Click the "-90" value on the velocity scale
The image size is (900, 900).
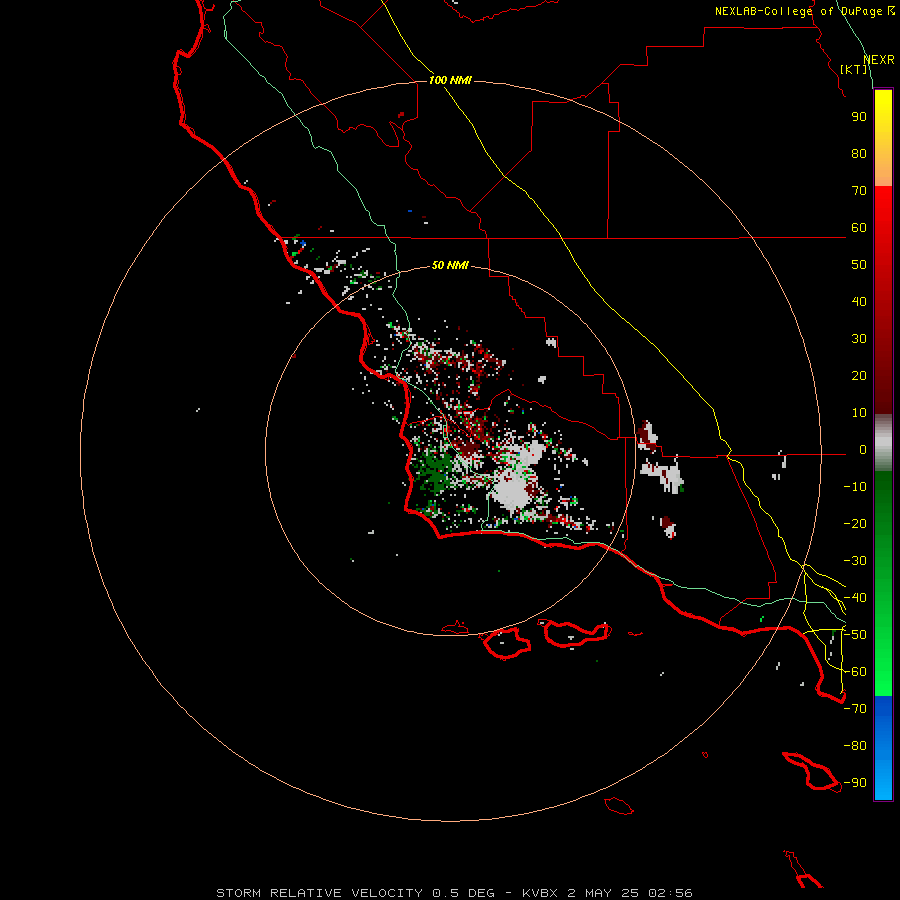pos(855,783)
